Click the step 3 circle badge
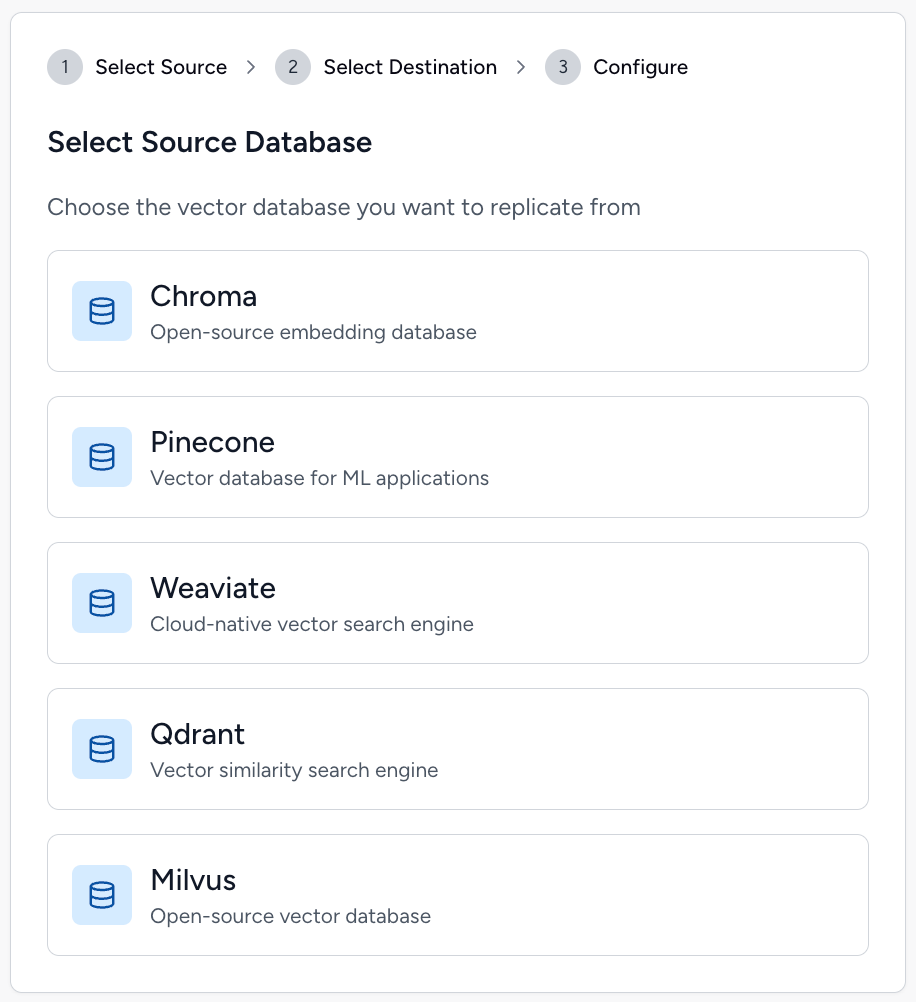The image size is (916, 1002). pyautogui.click(x=563, y=67)
